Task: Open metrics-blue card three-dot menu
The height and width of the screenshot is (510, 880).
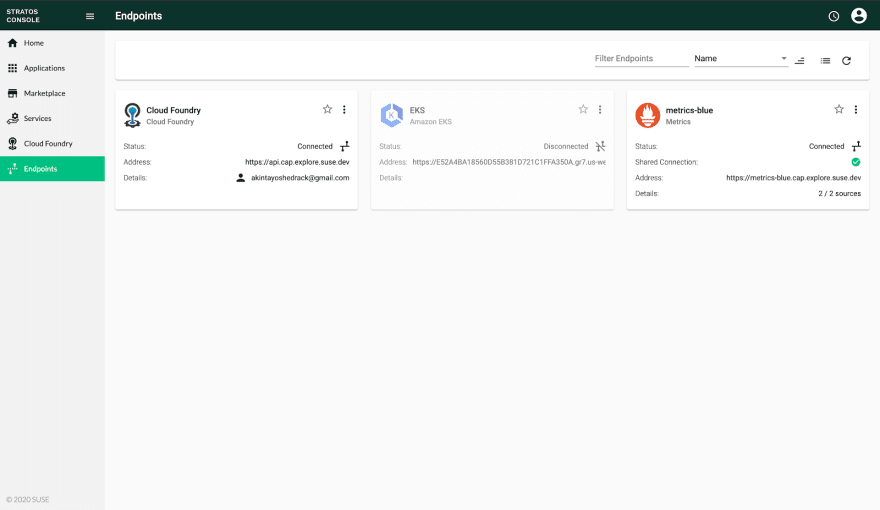Action: [856, 109]
